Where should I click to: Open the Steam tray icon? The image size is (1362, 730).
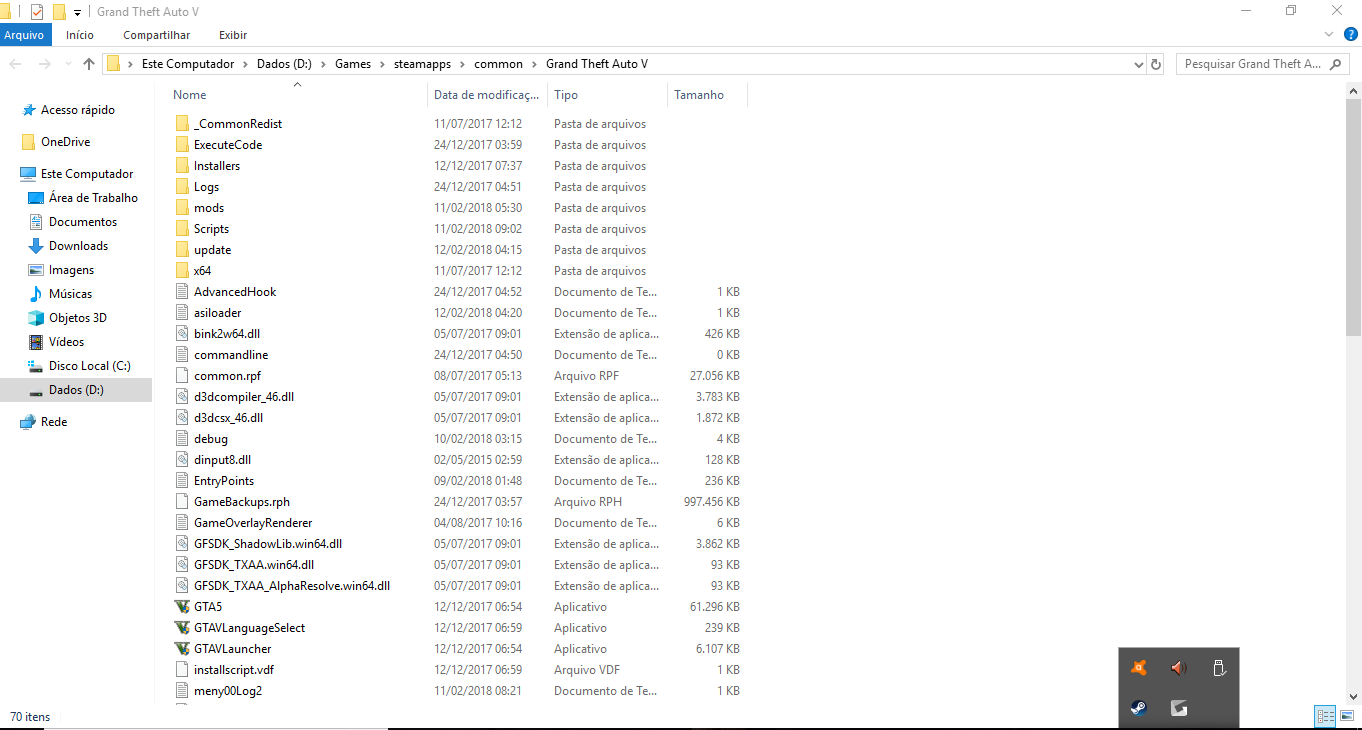click(x=1138, y=708)
